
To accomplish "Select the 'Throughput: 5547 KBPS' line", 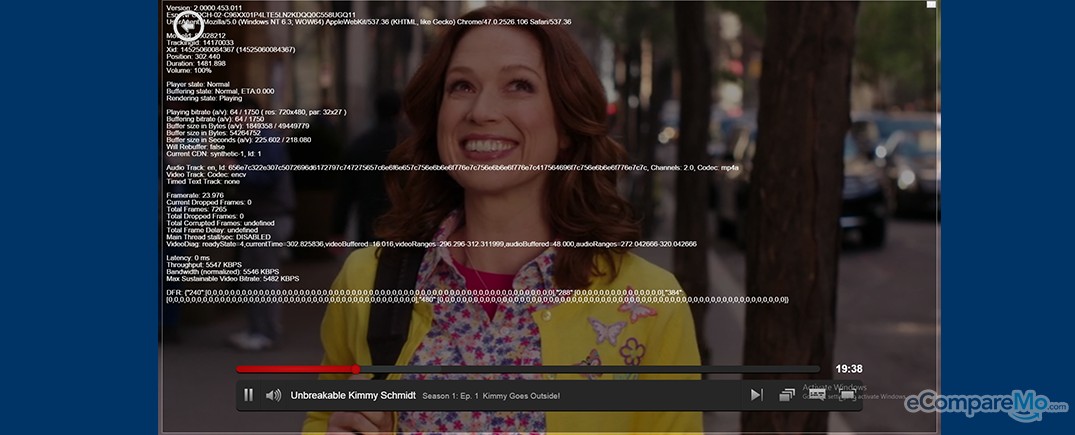I will pyautogui.click(x=204, y=265).
